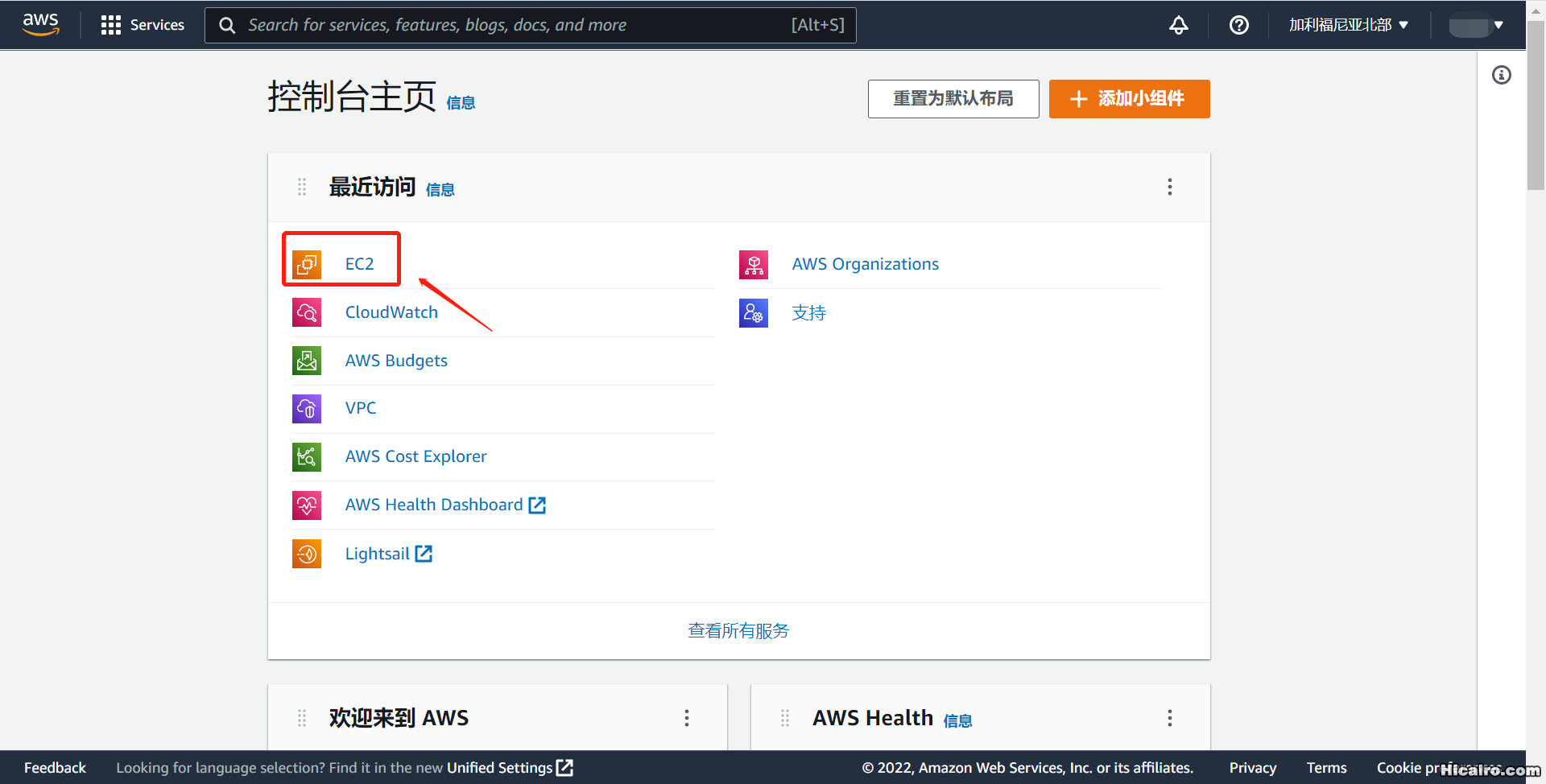Focus the services search field
Image resolution: width=1546 pixels, height=784 pixels.
pyautogui.click(x=530, y=25)
